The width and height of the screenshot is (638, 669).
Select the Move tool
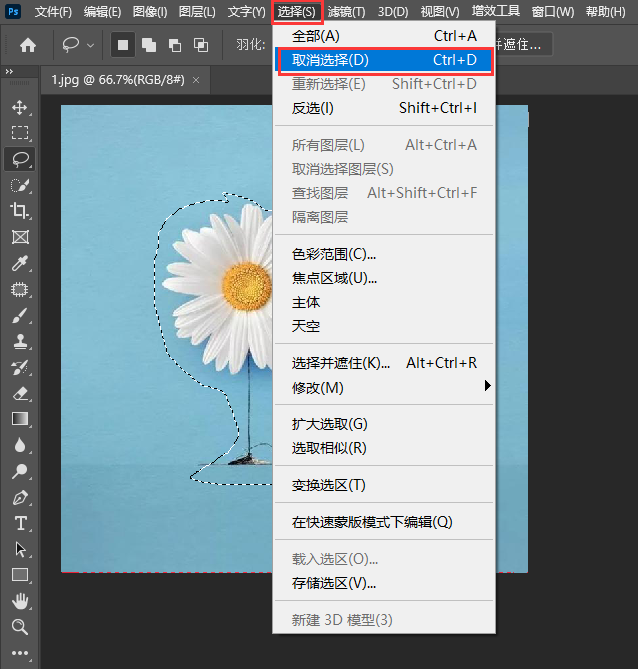(20, 107)
